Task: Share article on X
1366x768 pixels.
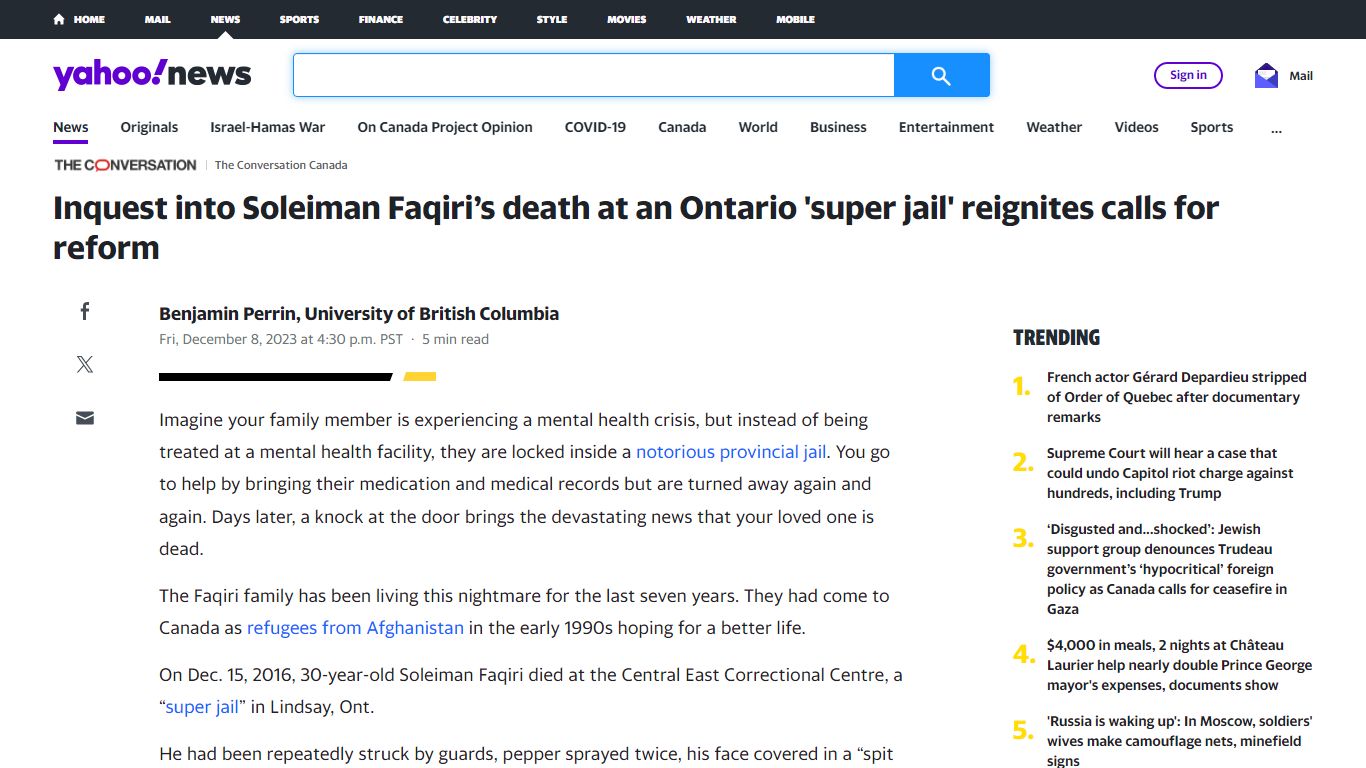Action: click(x=85, y=364)
